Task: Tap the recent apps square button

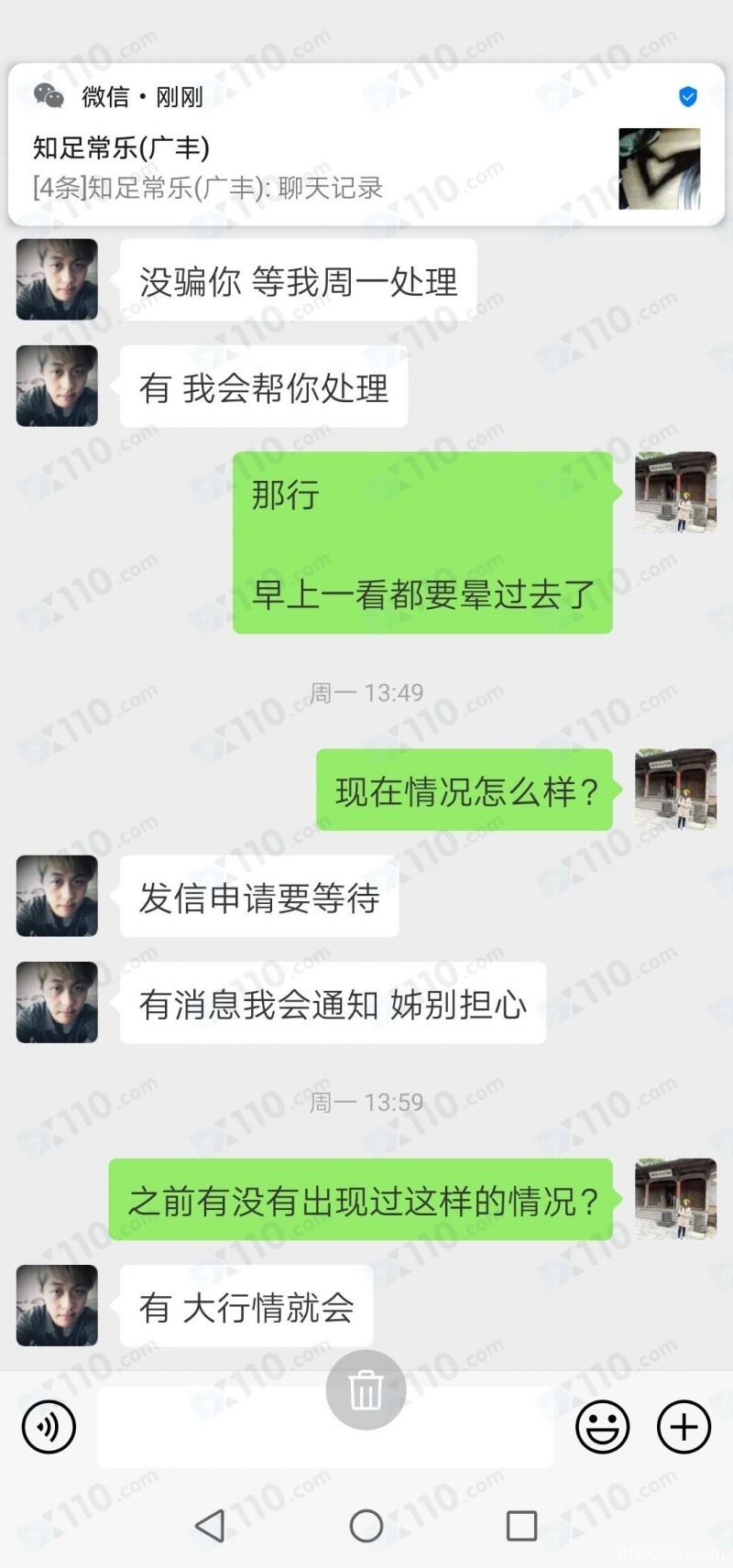Action: (x=521, y=1526)
